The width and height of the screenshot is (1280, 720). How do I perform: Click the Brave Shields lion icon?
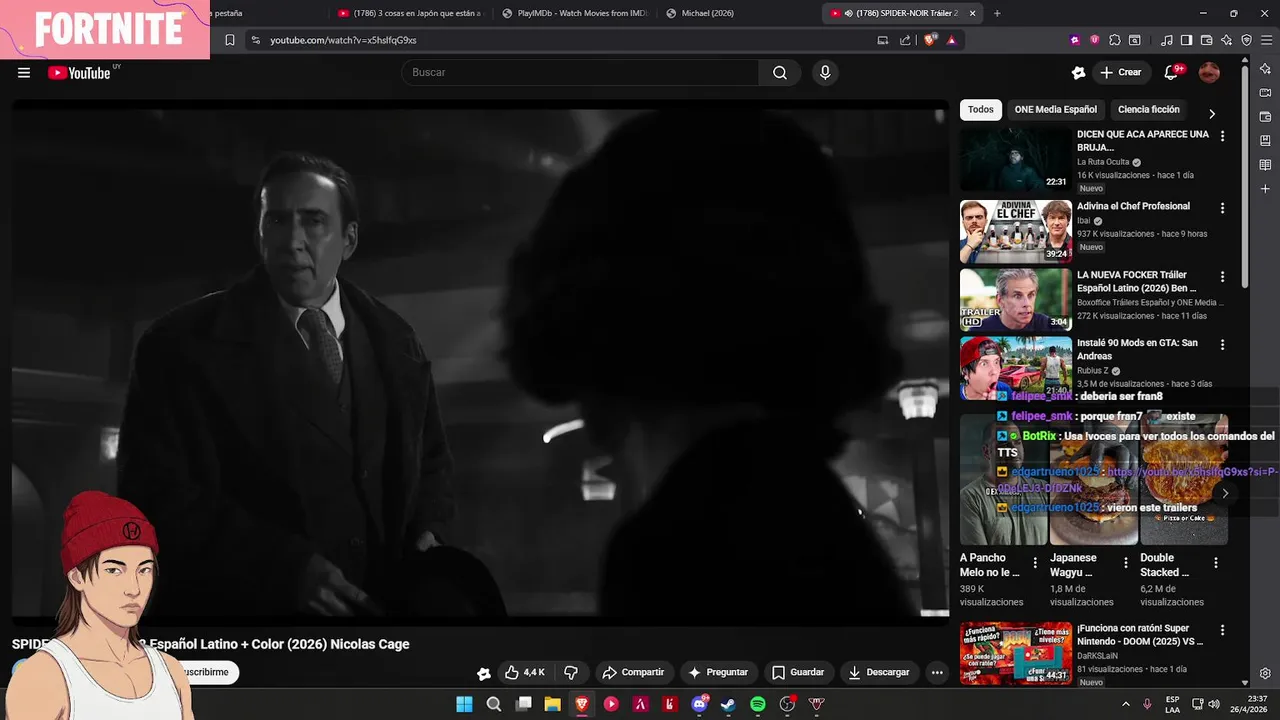[930, 40]
